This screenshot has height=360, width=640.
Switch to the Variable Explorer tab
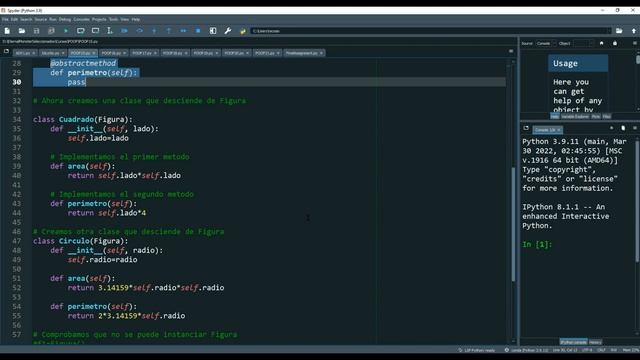click(575, 117)
